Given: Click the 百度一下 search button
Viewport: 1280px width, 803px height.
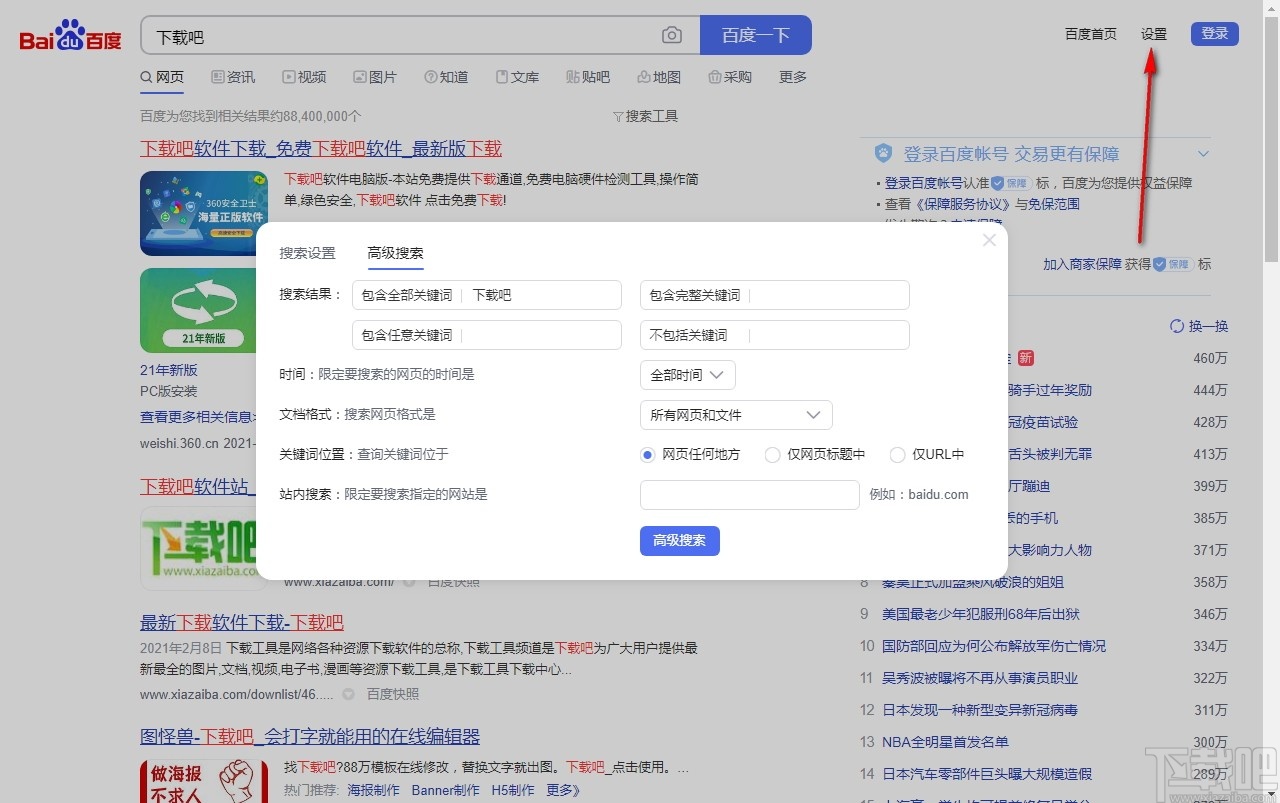Looking at the screenshot, I should [756, 35].
